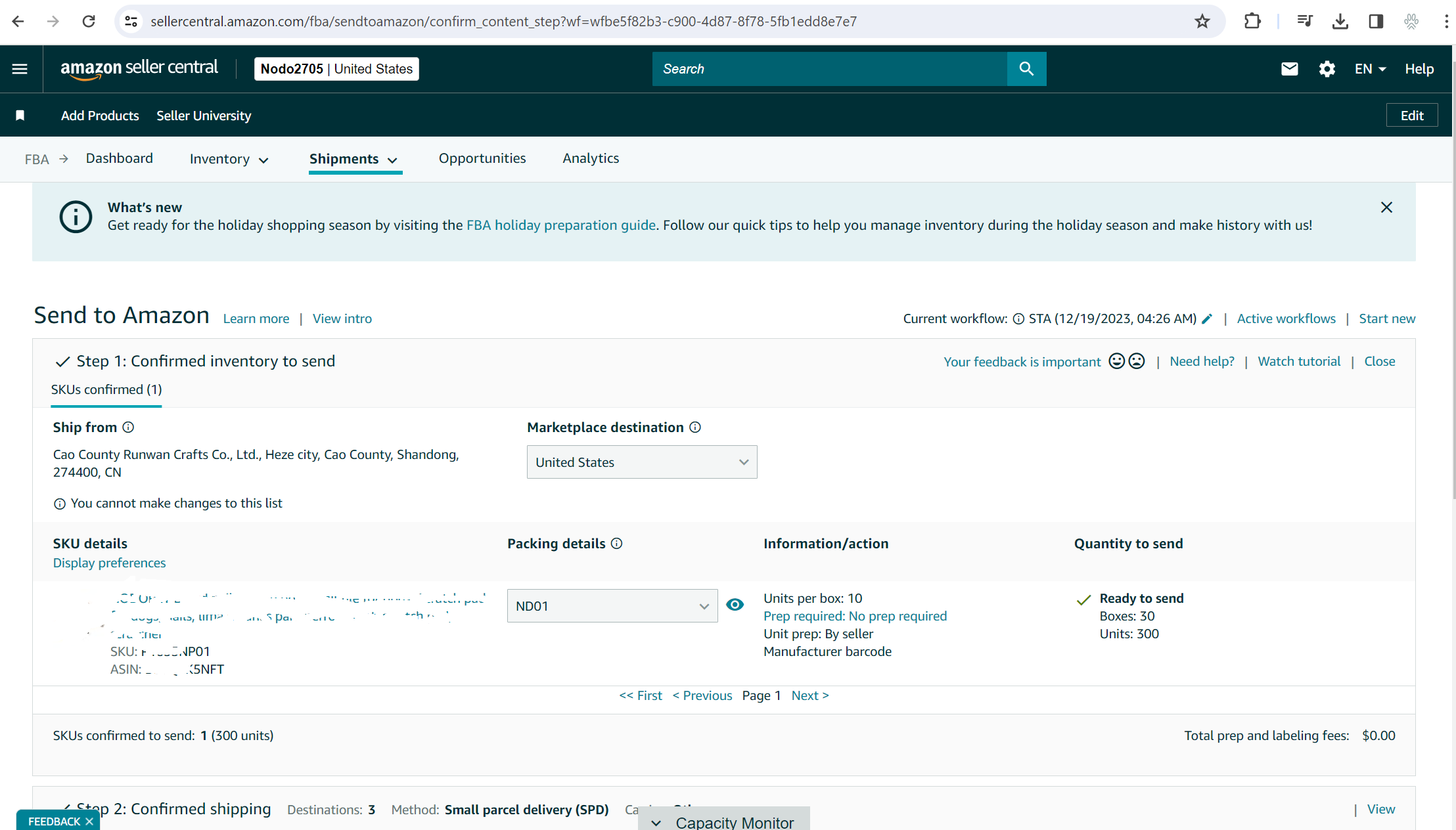Open site information icon in address bar

tap(131, 21)
